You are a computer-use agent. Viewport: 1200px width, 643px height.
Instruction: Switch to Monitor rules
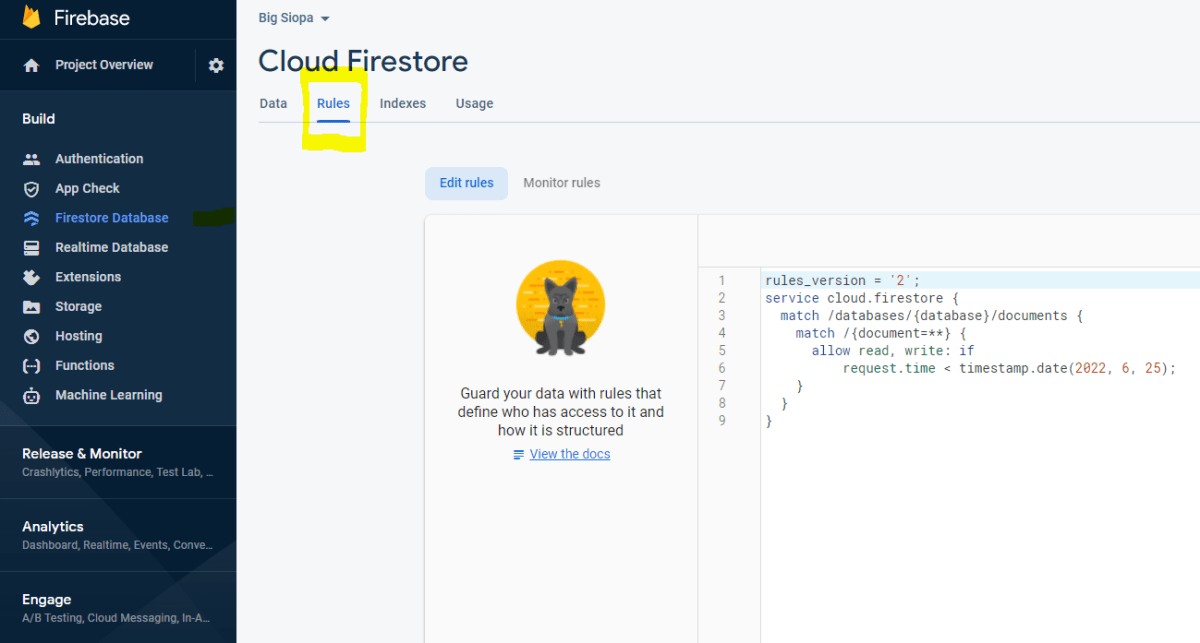[562, 183]
